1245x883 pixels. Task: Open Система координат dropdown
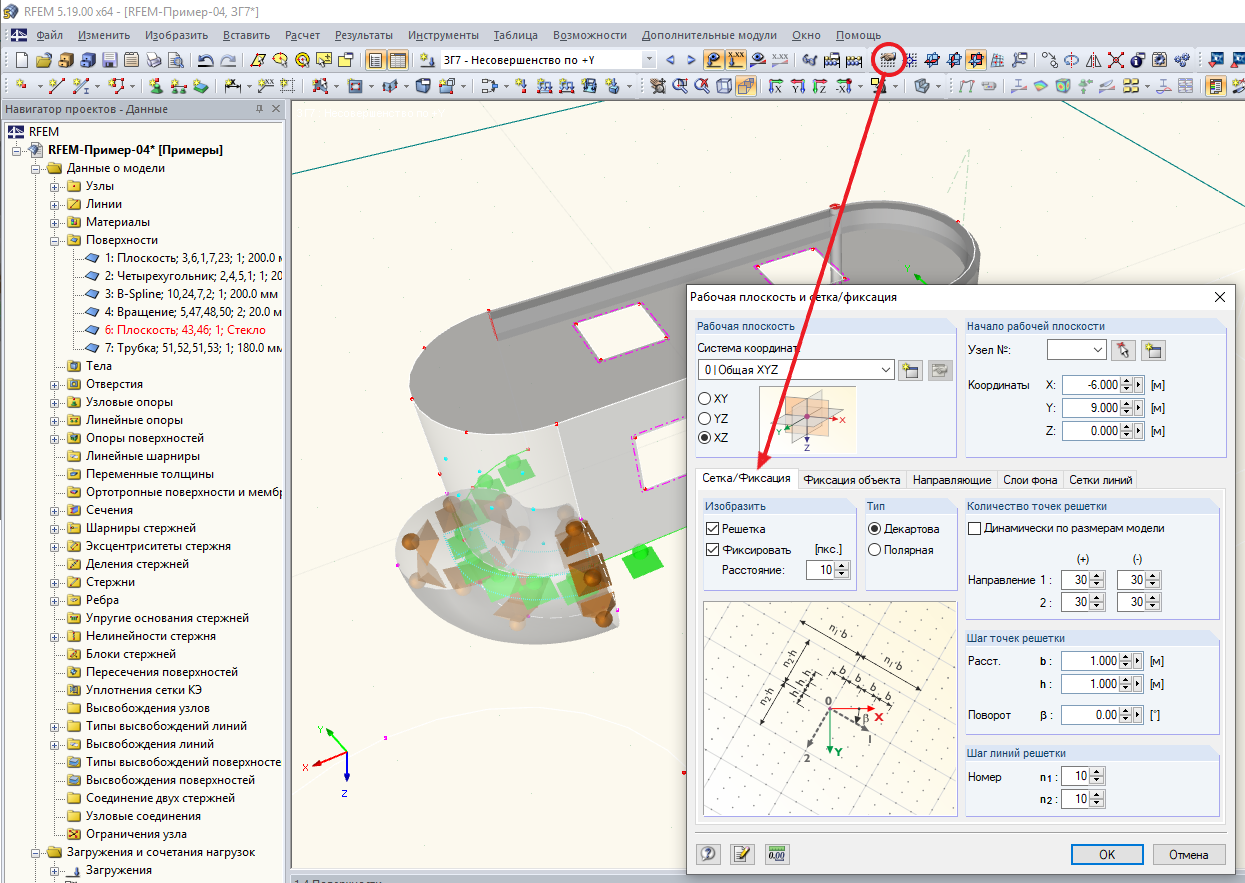coord(884,370)
